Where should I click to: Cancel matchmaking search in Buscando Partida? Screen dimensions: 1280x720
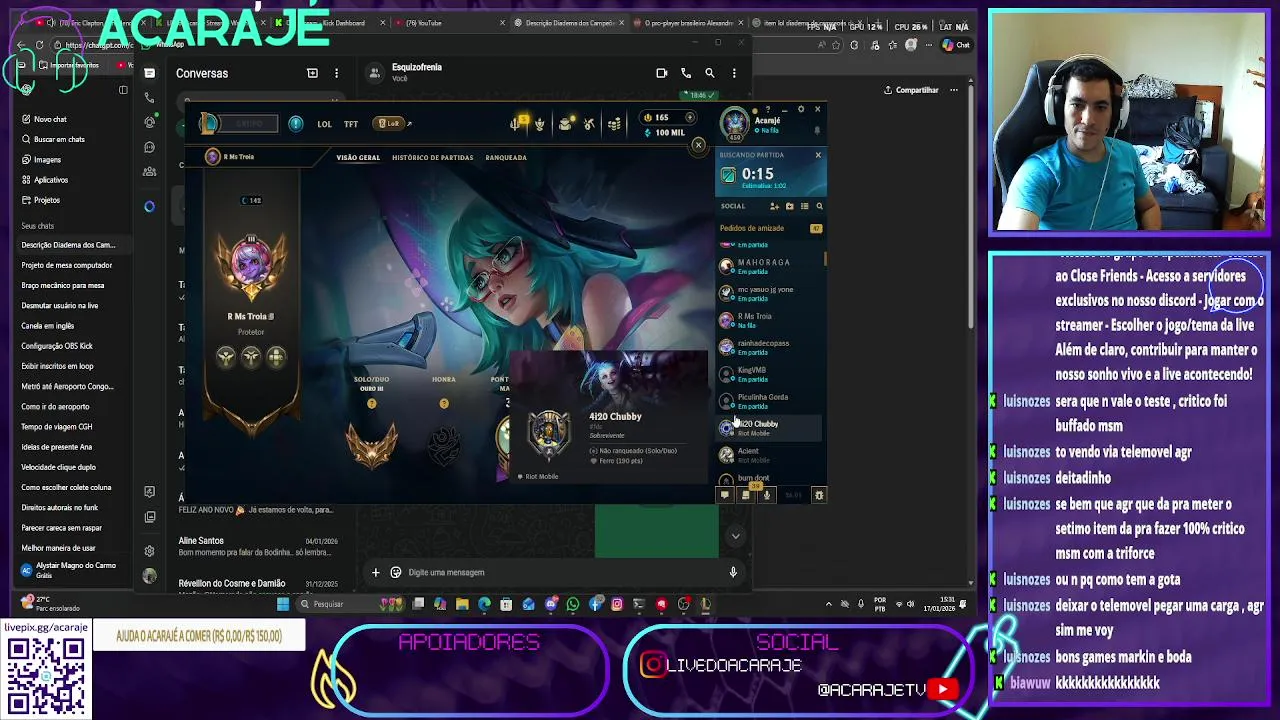(818, 155)
